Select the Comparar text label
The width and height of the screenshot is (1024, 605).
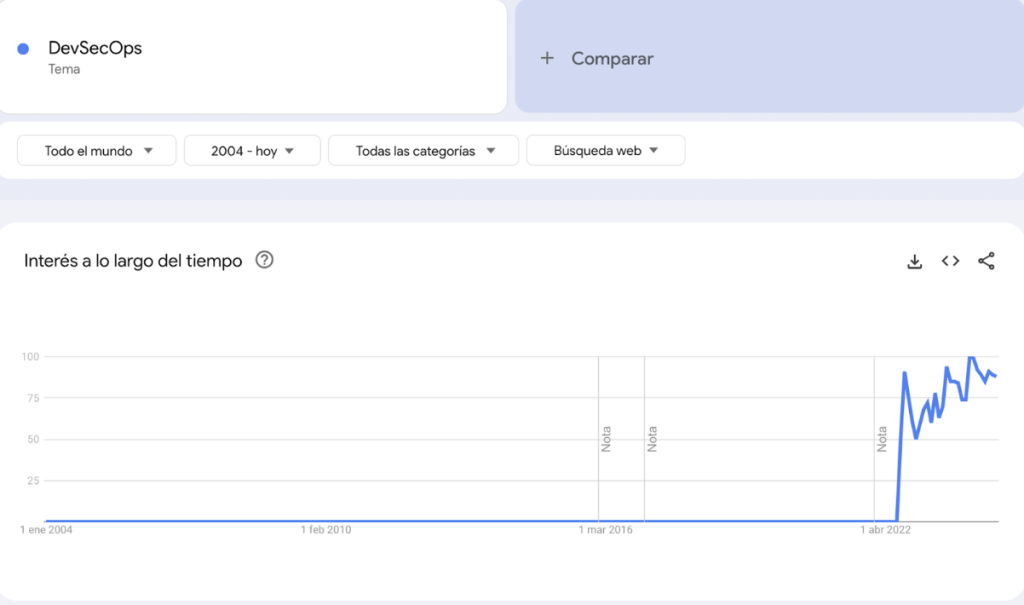612,58
